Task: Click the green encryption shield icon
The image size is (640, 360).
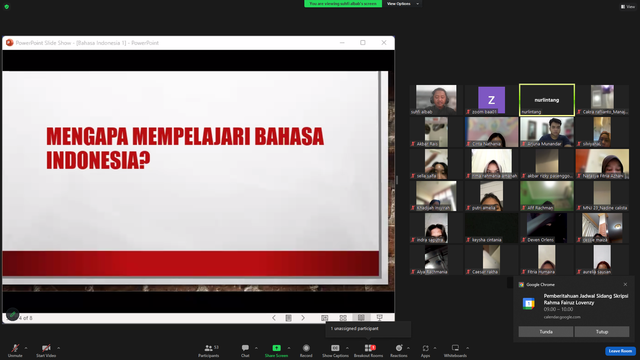Action: coord(7,7)
